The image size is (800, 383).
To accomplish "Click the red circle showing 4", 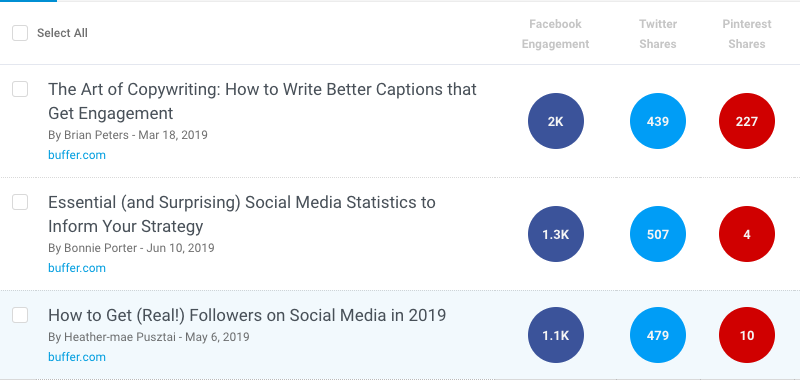I will pyautogui.click(x=747, y=234).
